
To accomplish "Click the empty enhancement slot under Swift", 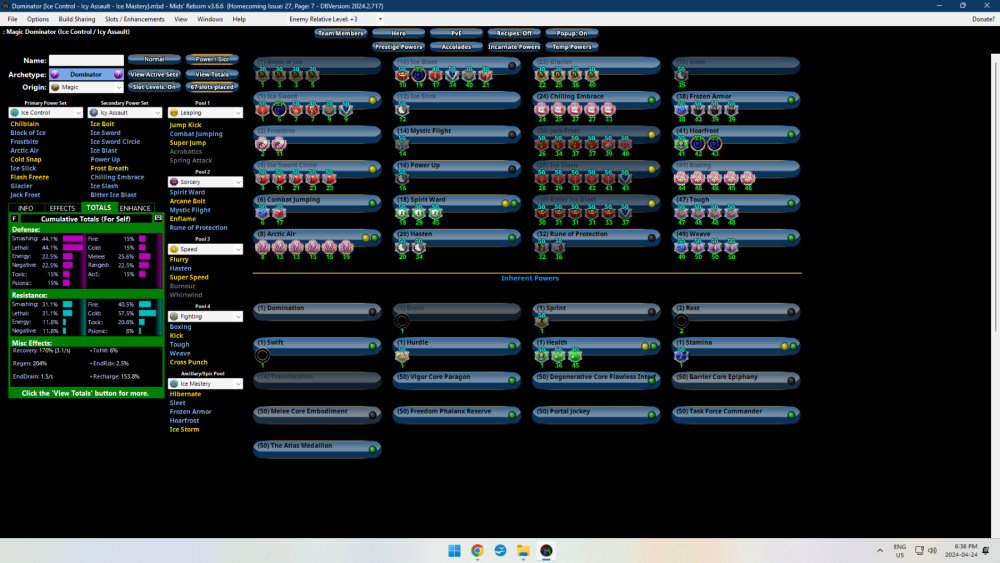I will [x=263, y=355].
